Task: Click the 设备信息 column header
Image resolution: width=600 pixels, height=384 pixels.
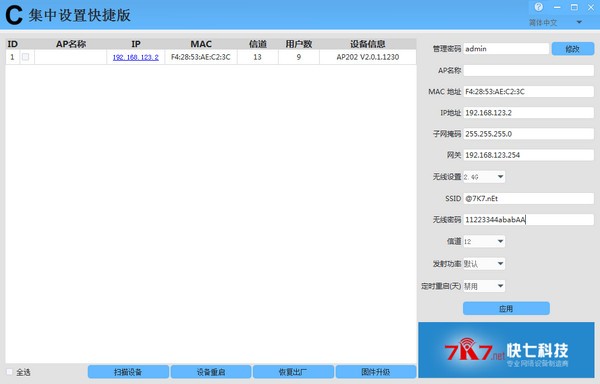Action: [368, 44]
